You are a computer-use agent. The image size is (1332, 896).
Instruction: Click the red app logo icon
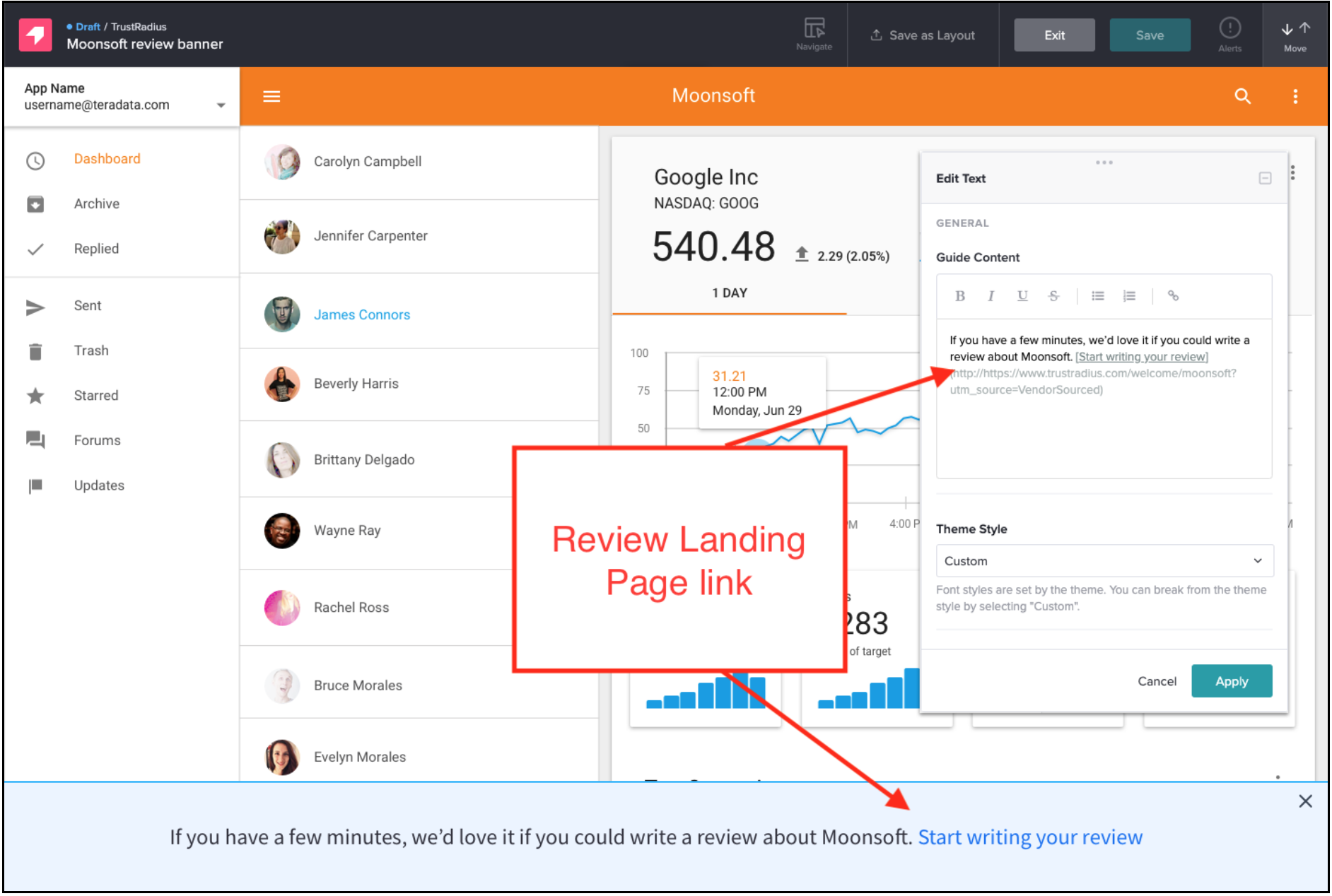click(35, 35)
